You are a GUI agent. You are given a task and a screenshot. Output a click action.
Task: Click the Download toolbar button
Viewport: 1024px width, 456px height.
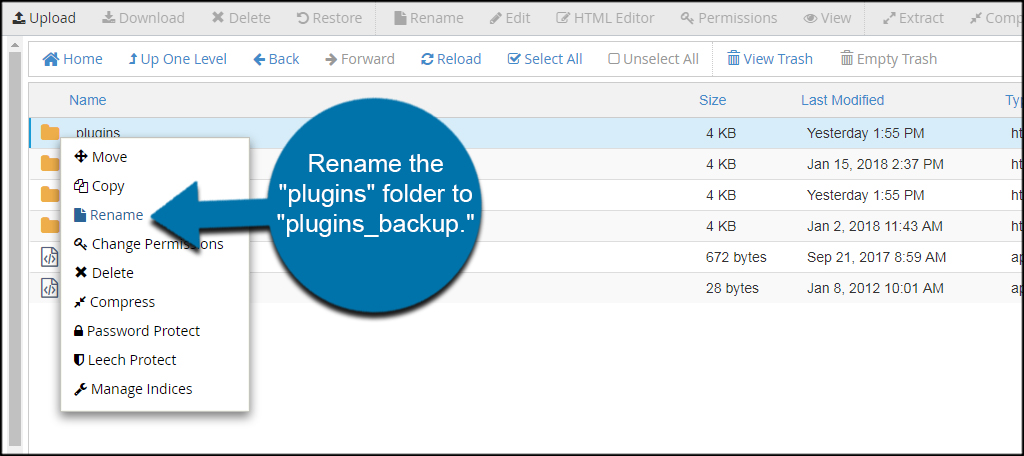pyautogui.click(x=144, y=18)
